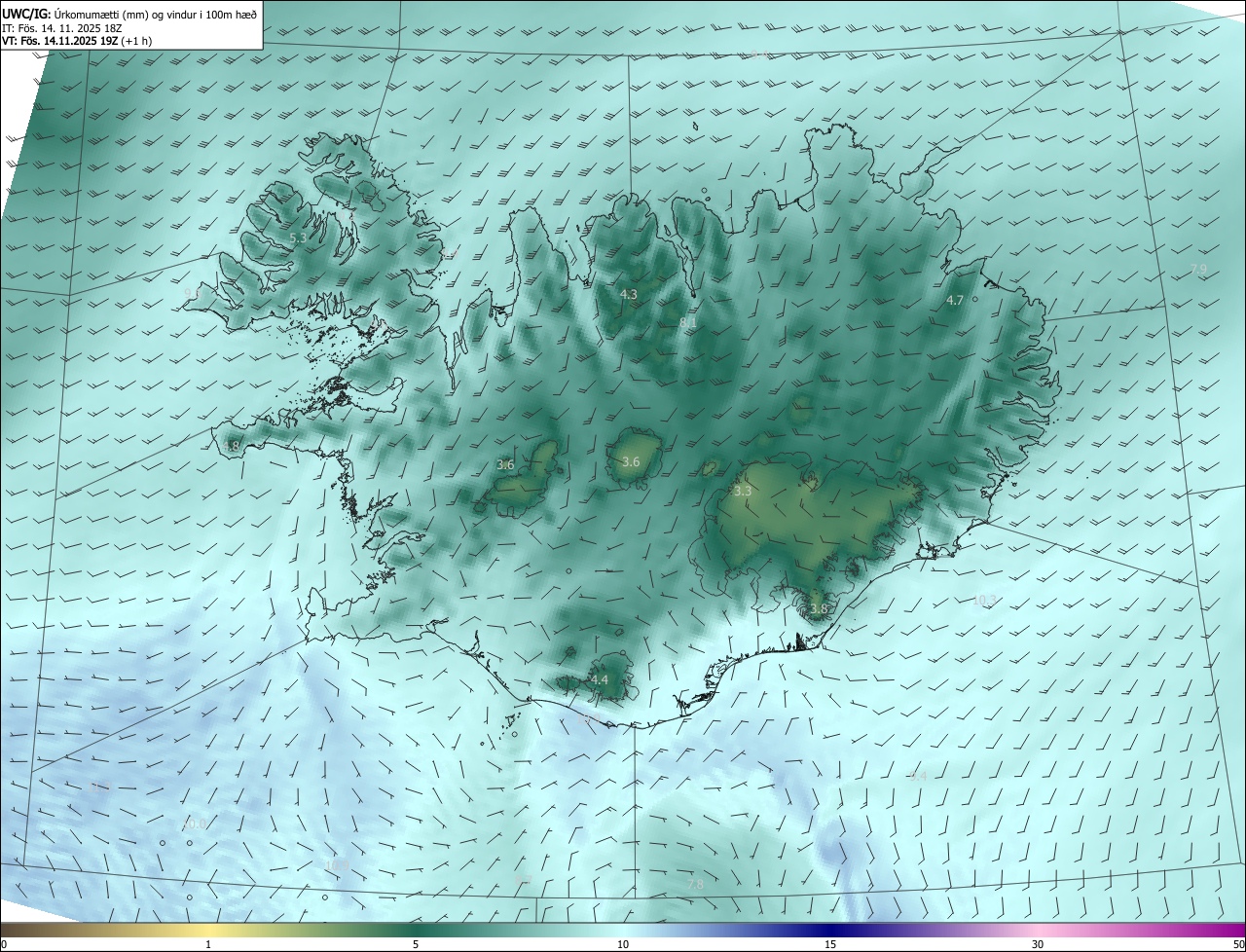Click the '15' tick label on the colour scale
Screen dimensions: 1246x952
[830, 945]
